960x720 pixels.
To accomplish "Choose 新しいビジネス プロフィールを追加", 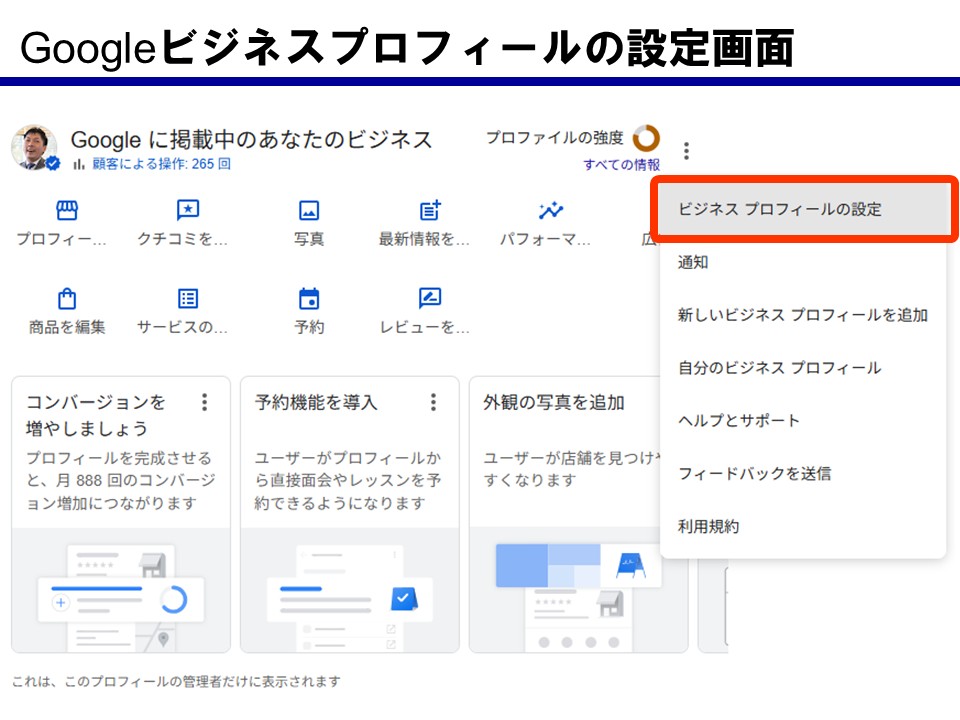I will point(803,315).
